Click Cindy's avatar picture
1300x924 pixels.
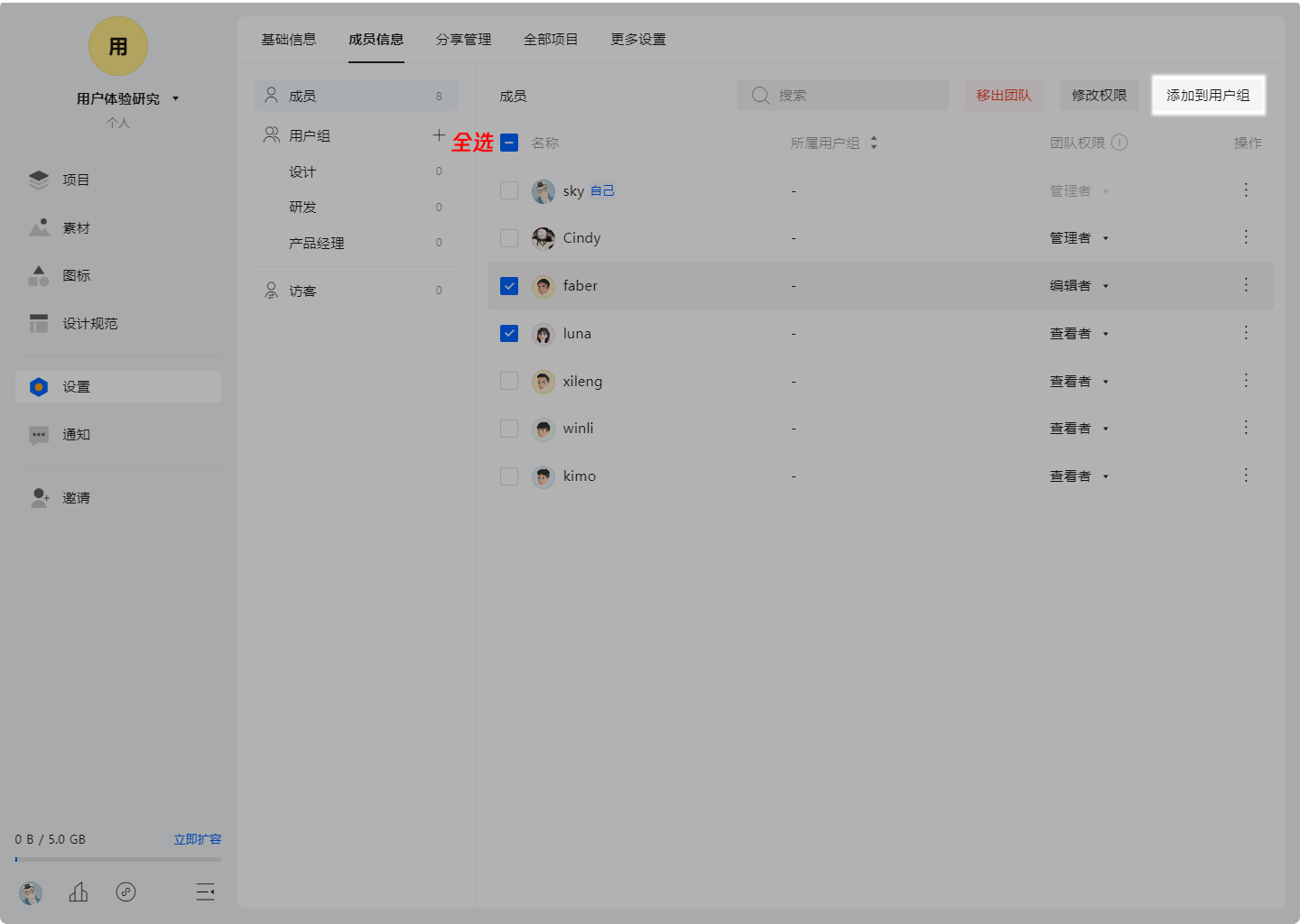click(543, 238)
